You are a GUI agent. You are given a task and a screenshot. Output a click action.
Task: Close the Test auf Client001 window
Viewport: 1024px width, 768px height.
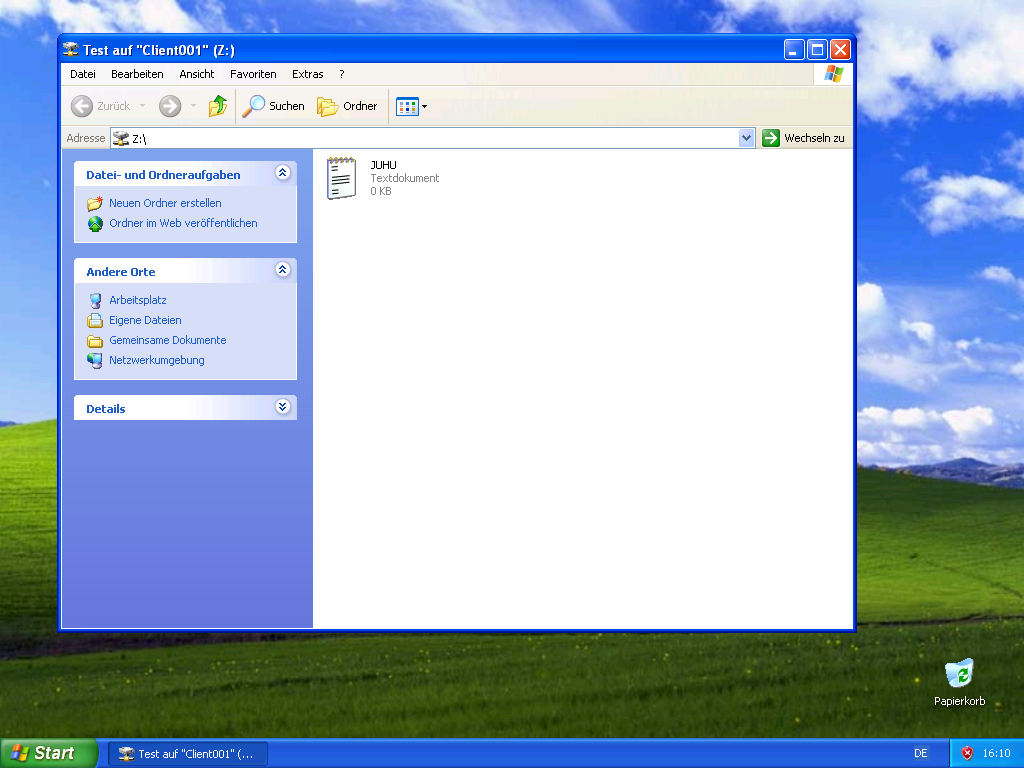(840, 50)
